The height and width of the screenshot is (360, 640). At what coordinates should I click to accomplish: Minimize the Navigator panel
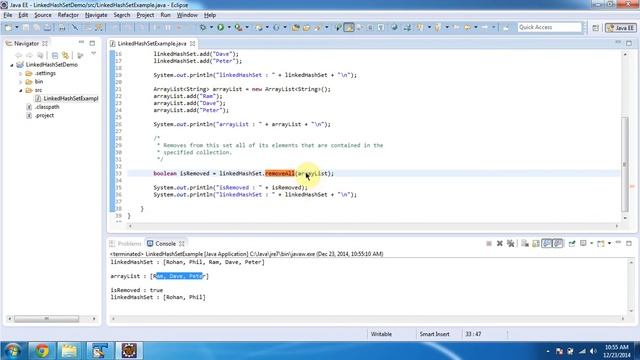(x=81, y=43)
